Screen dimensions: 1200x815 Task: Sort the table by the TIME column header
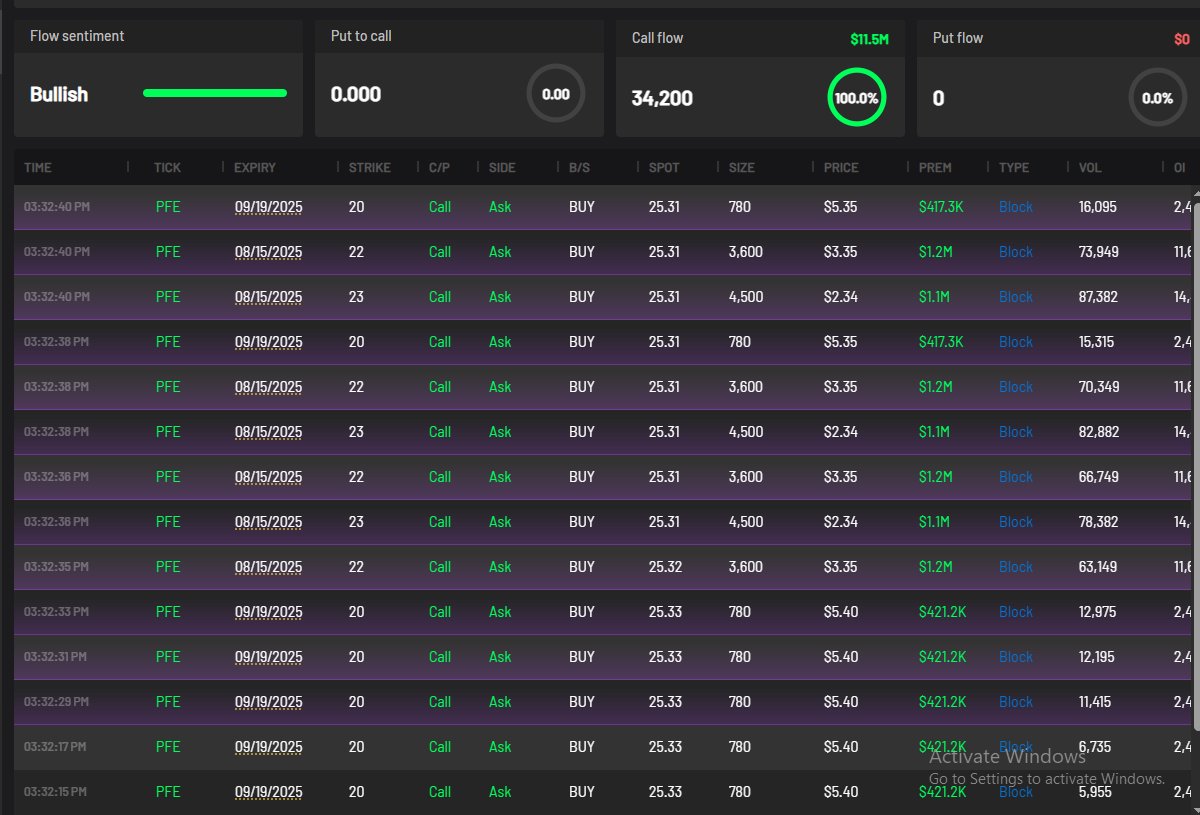tap(38, 167)
